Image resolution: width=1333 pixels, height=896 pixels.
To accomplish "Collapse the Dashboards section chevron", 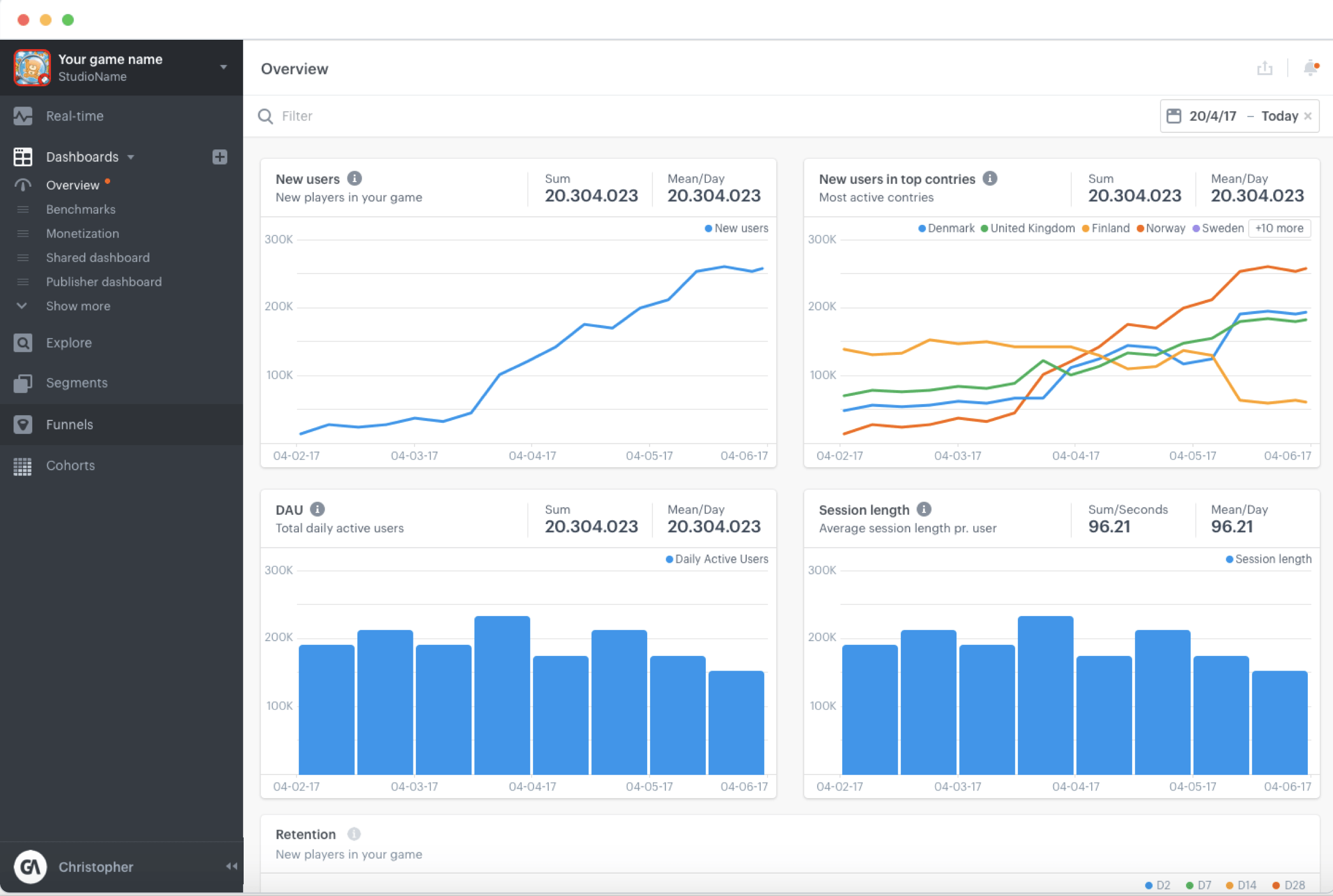I will tap(131, 157).
